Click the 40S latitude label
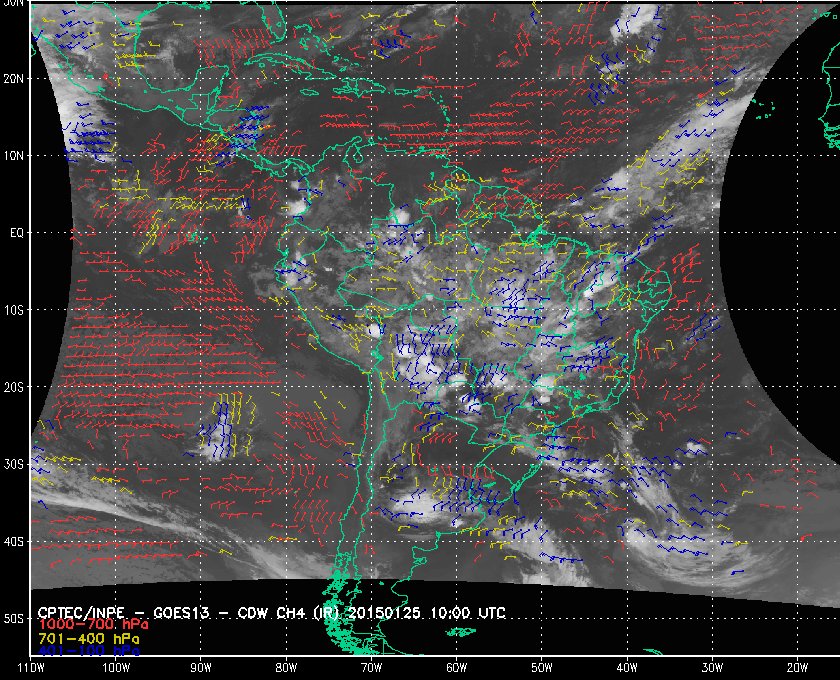The height and width of the screenshot is (680, 840). tap(13, 542)
